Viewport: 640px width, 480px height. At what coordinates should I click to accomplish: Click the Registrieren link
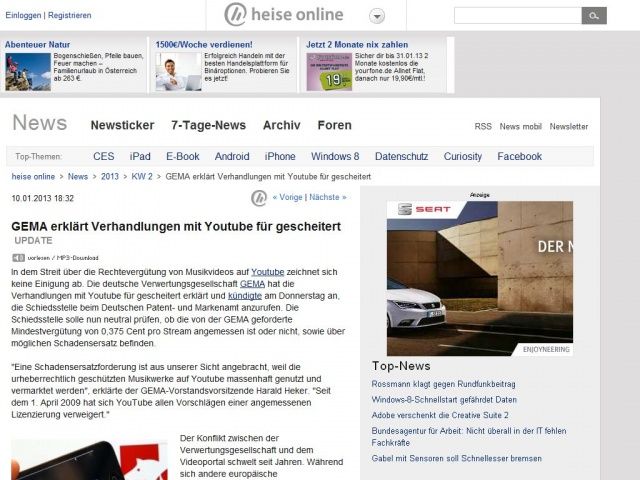click(69, 15)
